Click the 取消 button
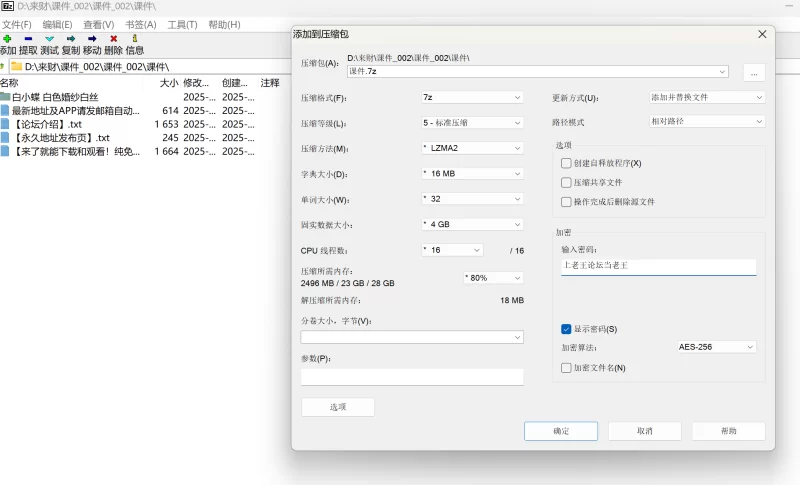Viewport: 800px width, 485px height. coord(644,431)
